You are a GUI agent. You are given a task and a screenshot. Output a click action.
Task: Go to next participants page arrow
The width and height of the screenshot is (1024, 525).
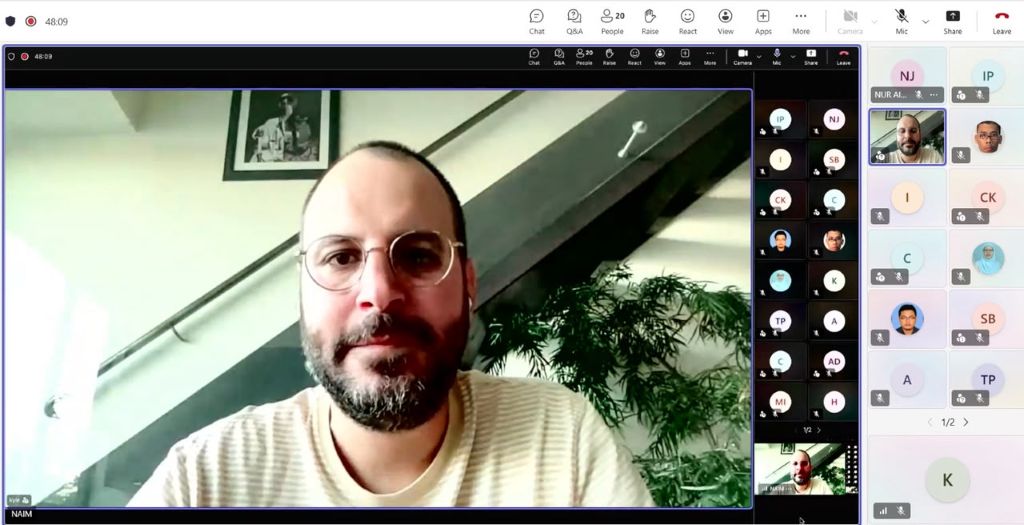coord(966,422)
